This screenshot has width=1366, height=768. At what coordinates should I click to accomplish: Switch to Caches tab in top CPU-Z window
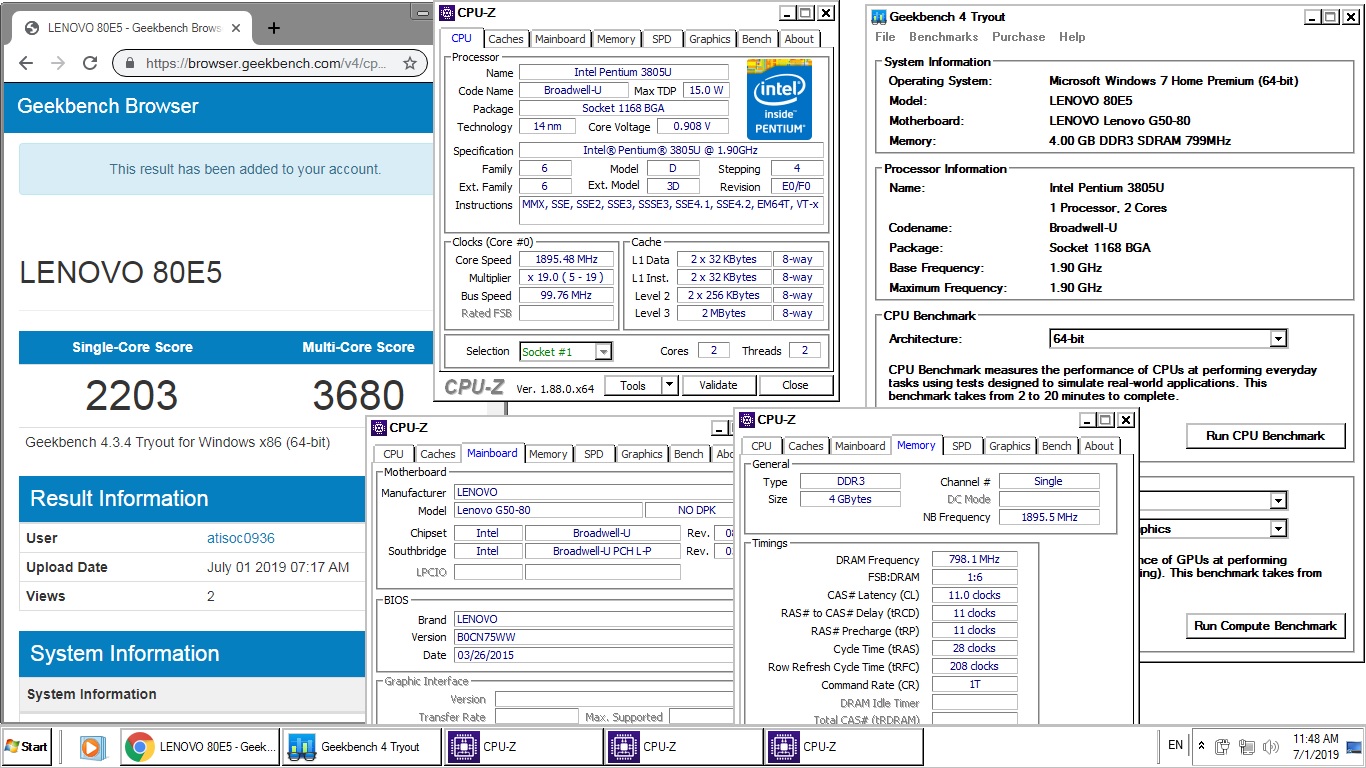click(506, 39)
